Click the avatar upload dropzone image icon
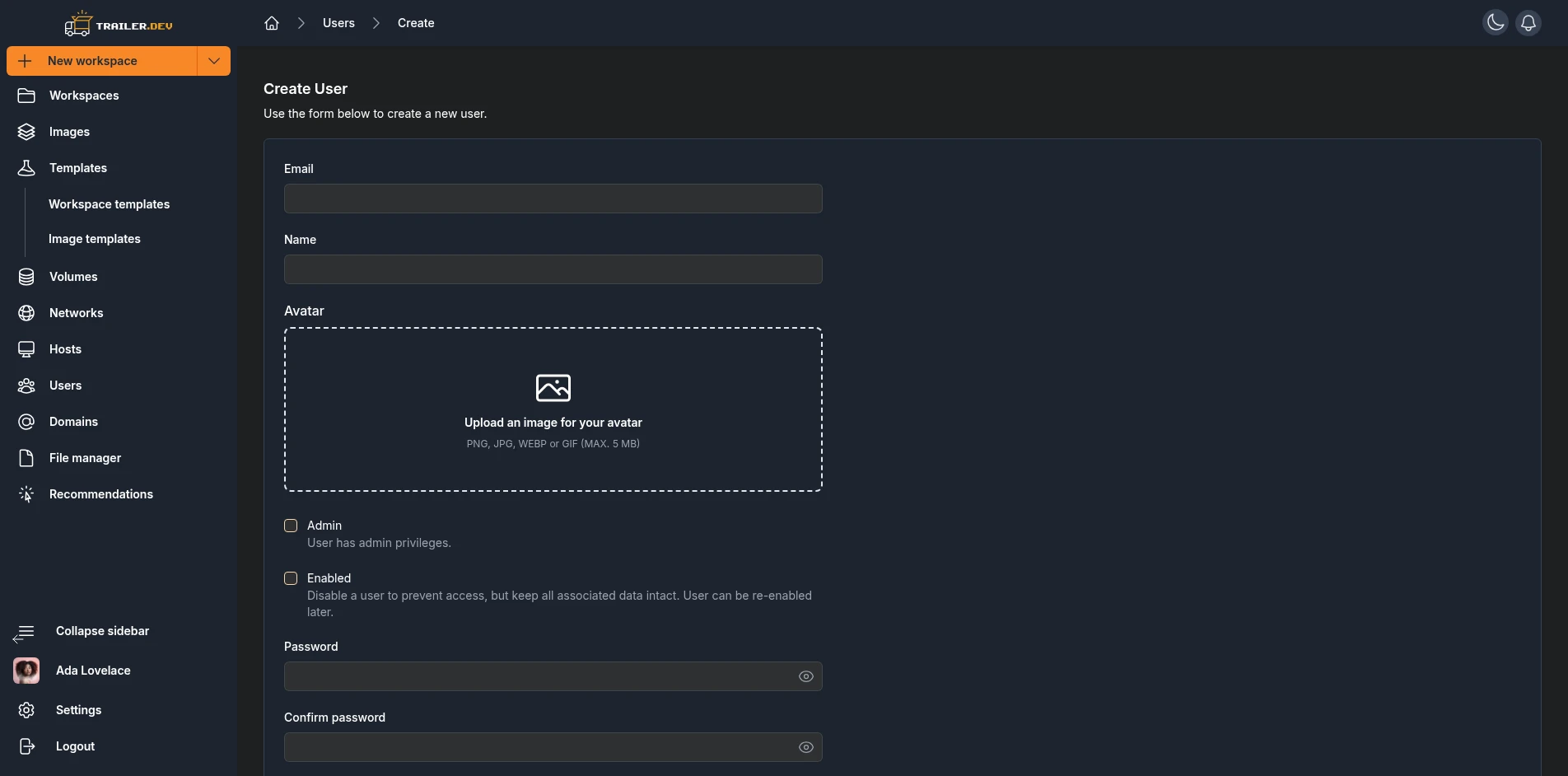Image resolution: width=1568 pixels, height=776 pixels. [553, 387]
